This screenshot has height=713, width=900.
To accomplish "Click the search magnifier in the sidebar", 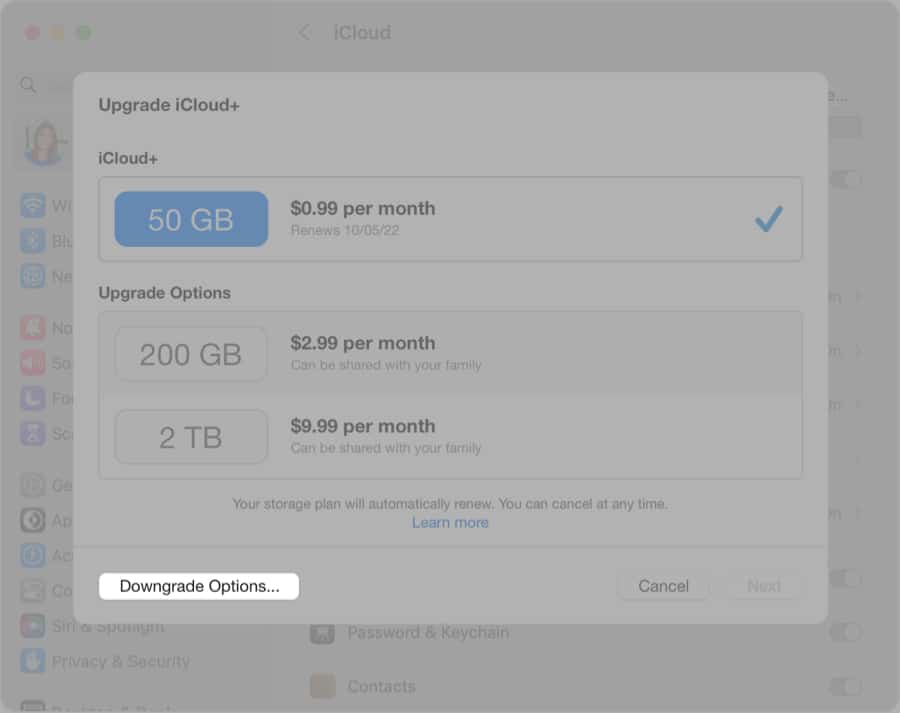I will tap(28, 85).
